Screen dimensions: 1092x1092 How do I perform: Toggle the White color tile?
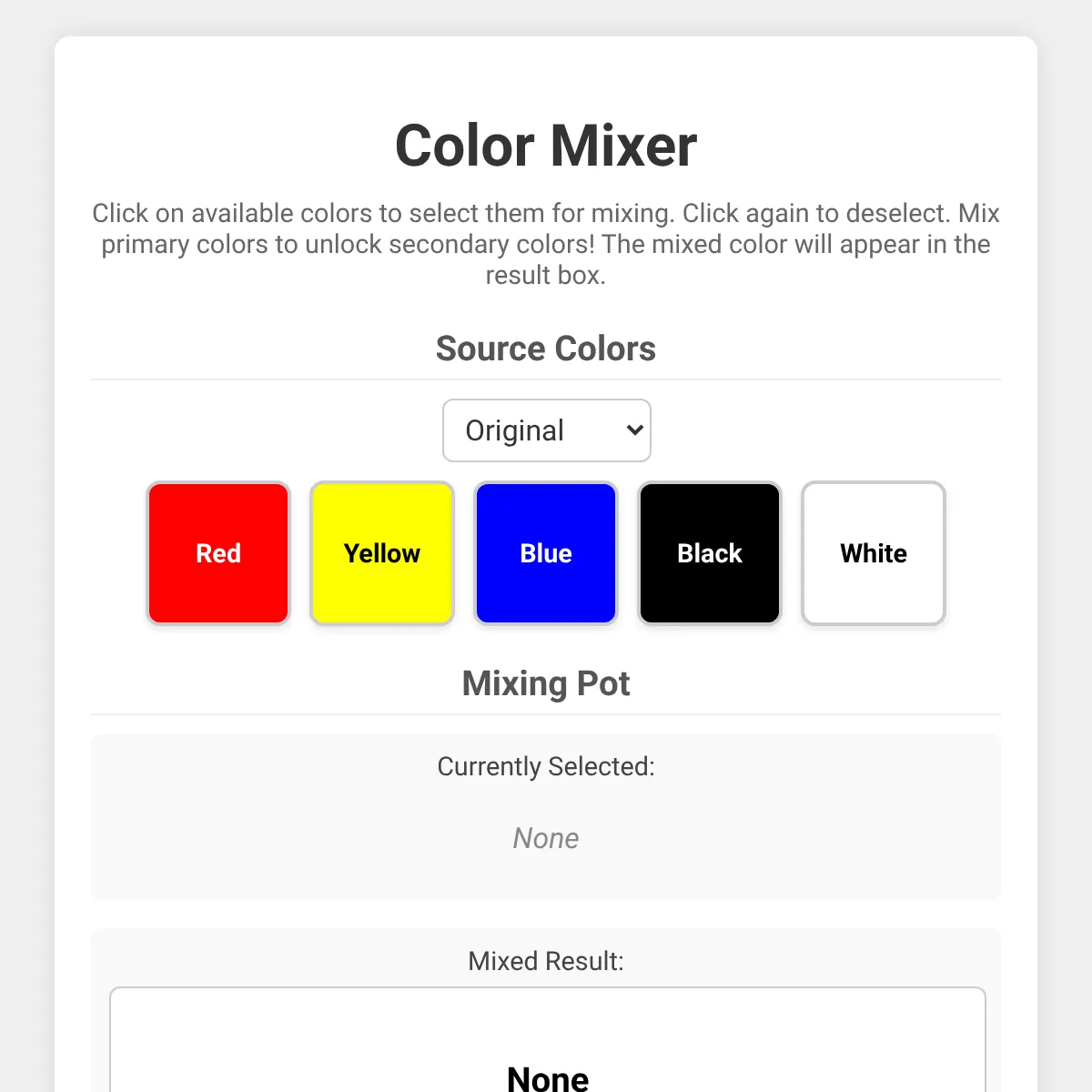[874, 553]
